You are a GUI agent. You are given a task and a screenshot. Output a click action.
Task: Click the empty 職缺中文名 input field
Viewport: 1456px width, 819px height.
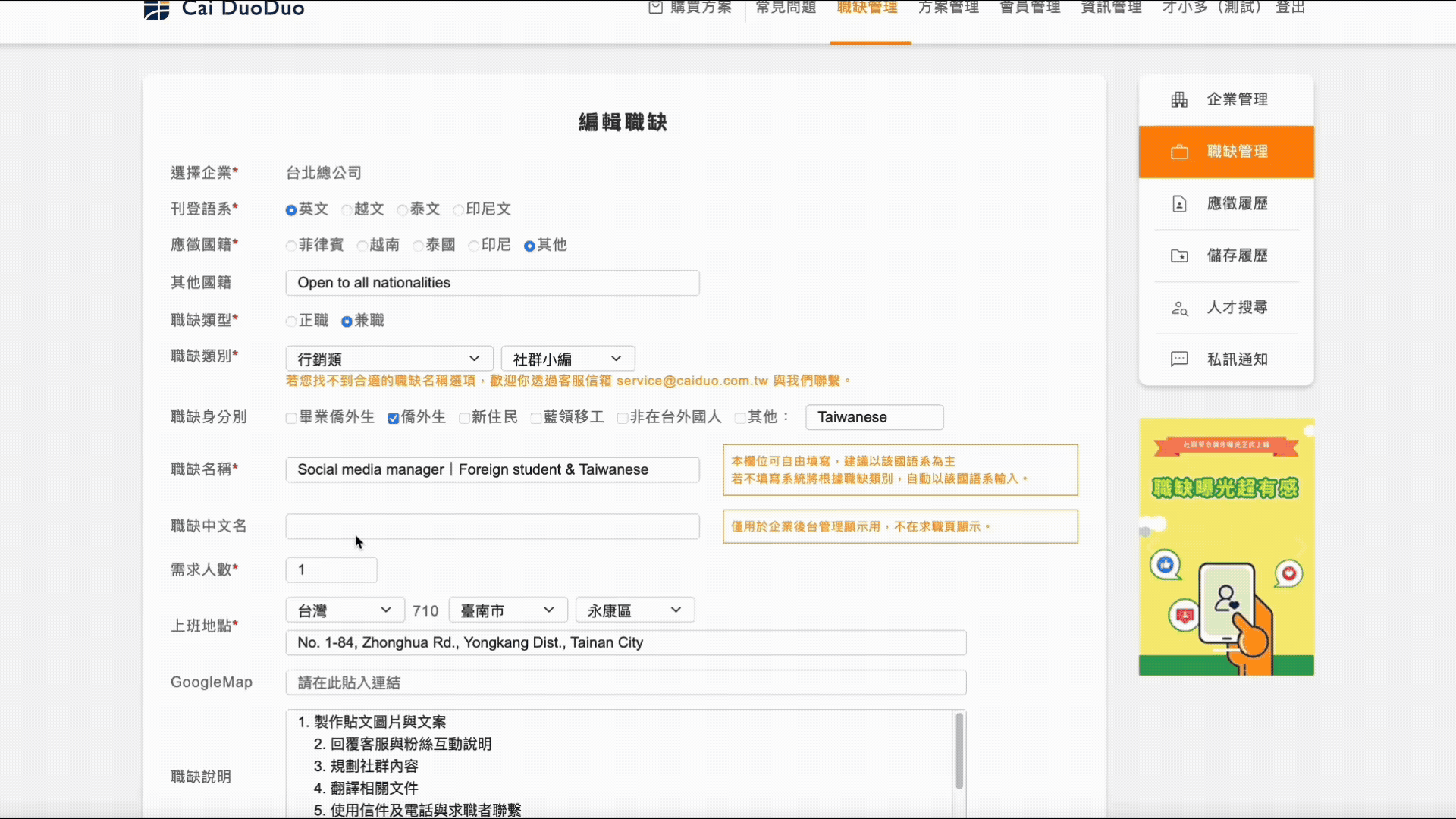(492, 526)
